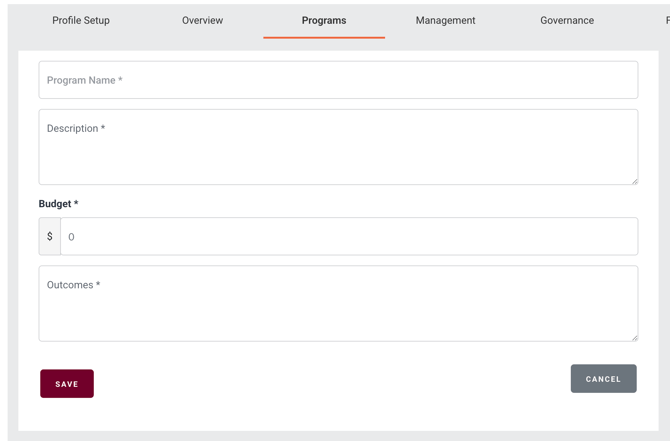Click blank space between Save and Cancel
Viewport: 670px width, 441px height.
point(330,382)
